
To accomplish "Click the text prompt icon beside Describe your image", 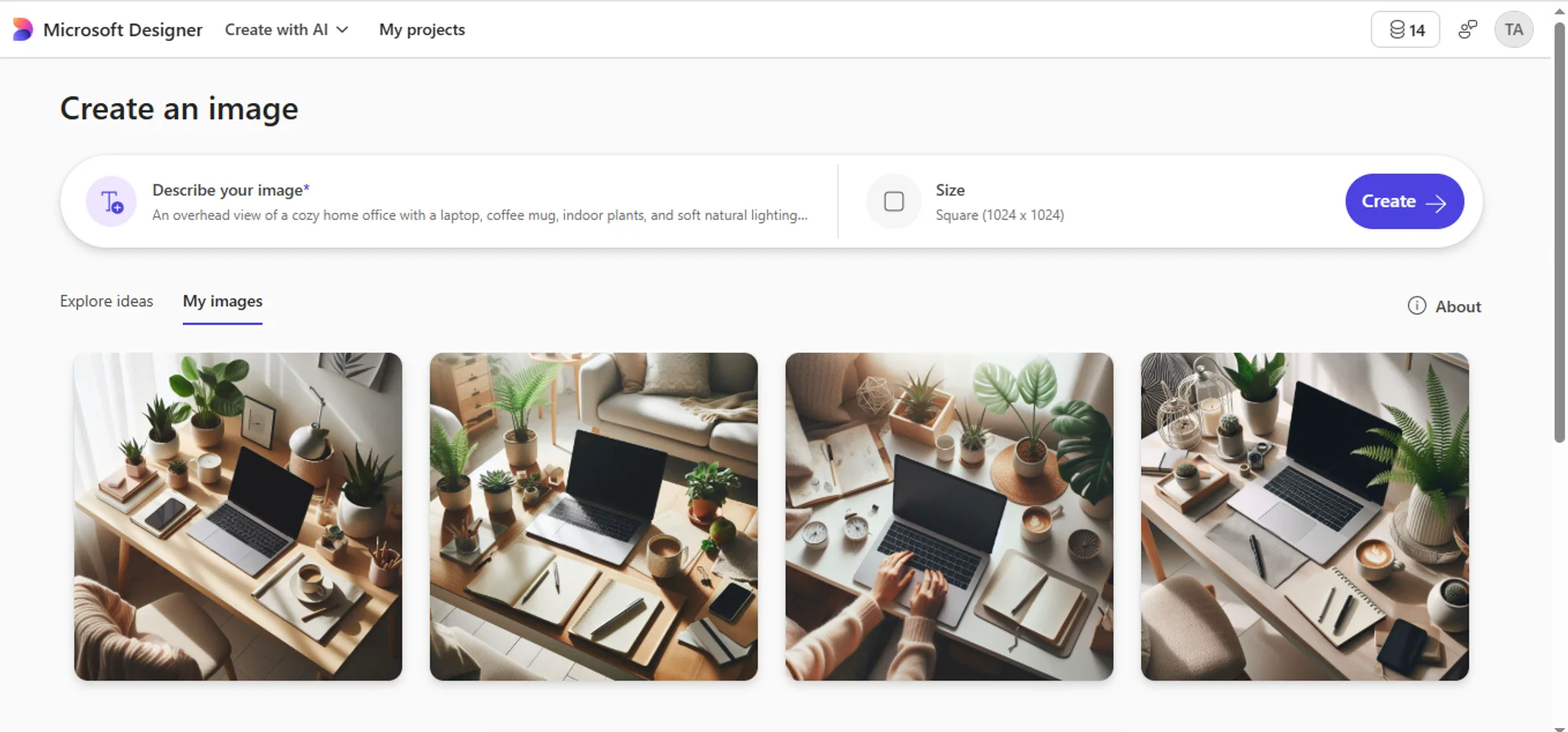I will (111, 201).
